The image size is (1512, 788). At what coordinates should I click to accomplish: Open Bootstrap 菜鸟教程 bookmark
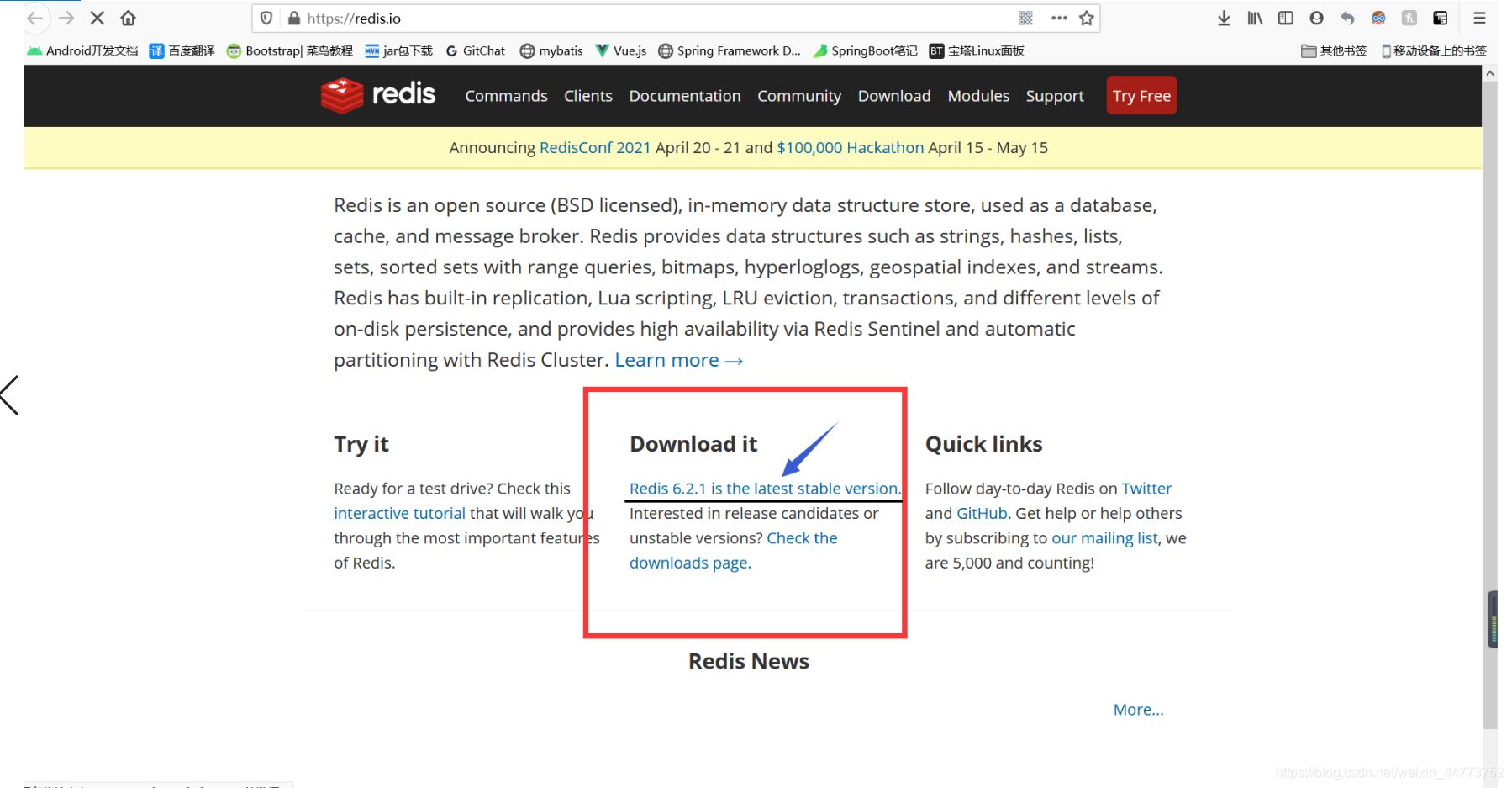pyautogui.click(x=290, y=50)
